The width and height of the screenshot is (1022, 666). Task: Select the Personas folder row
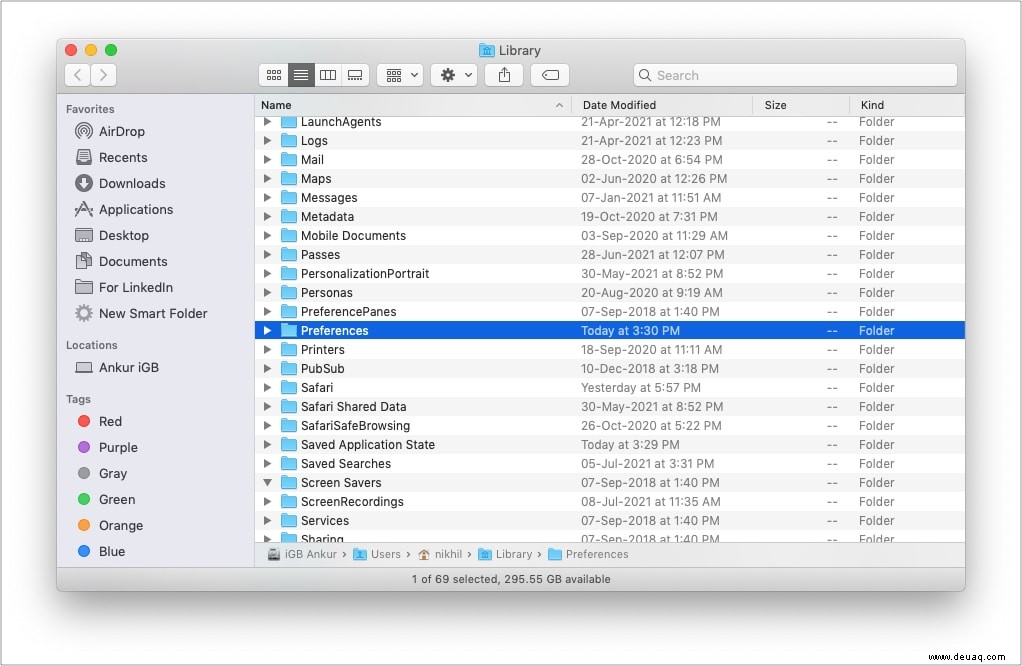click(x=609, y=293)
